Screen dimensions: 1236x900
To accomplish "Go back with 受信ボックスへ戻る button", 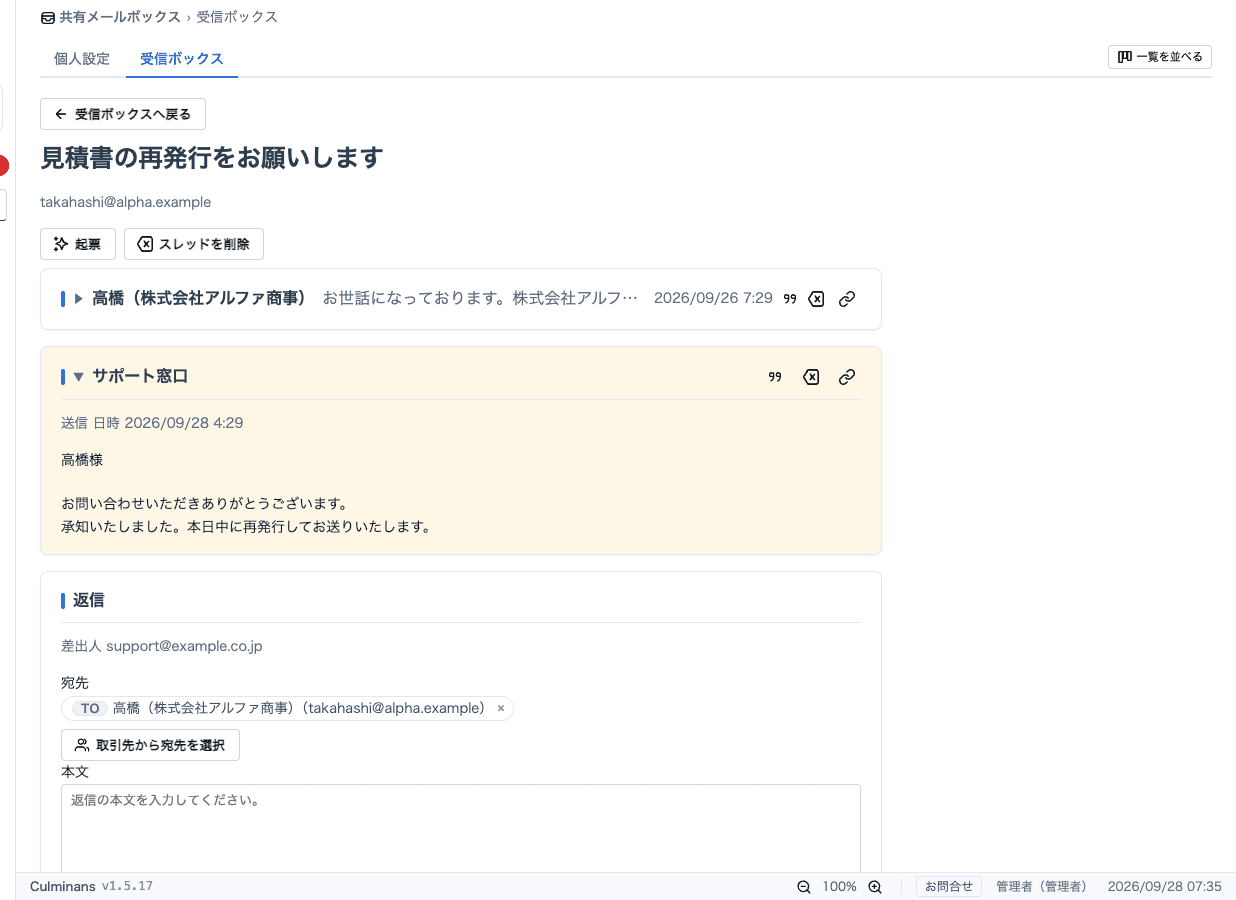I will pos(123,114).
